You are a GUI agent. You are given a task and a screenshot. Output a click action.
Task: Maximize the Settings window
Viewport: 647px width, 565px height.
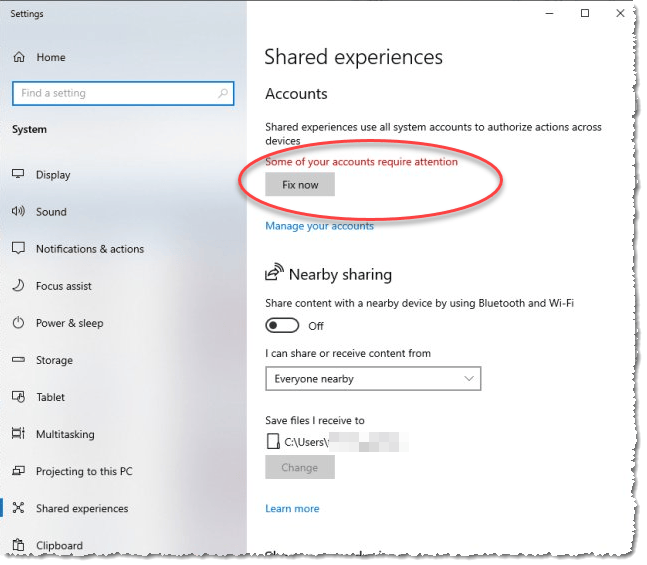(585, 13)
